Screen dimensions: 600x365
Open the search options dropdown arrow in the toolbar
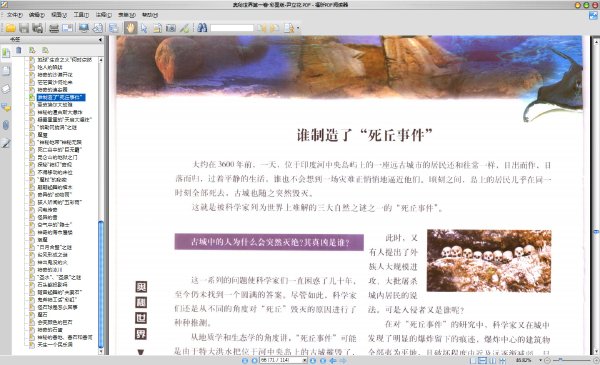[298, 28]
